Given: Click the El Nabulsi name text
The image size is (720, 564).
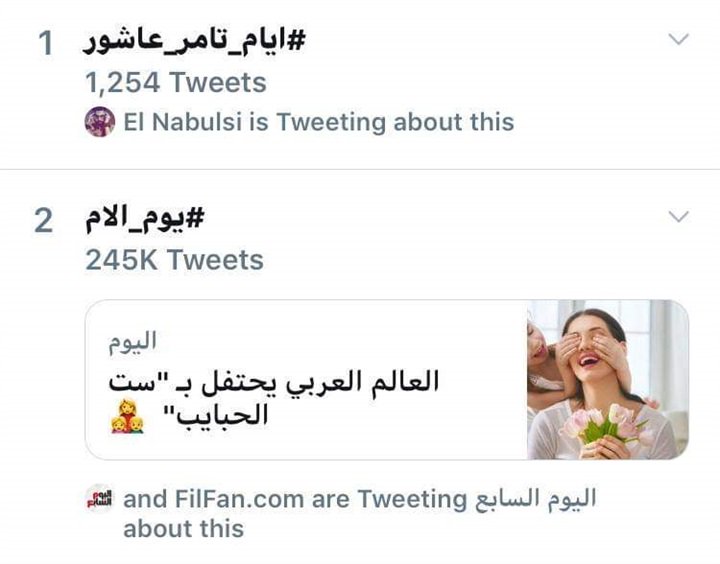Looking at the screenshot, I should [183, 122].
